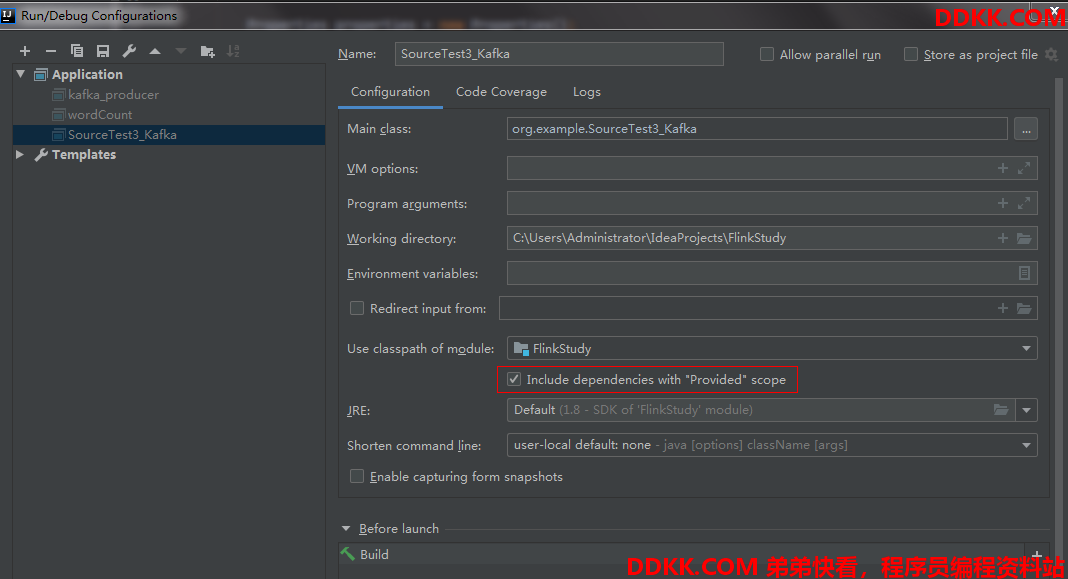This screenshot has height=579, width=1068.
Task: Select the SourceTest3_Kafka configuration
Action: tap(169, 134)
